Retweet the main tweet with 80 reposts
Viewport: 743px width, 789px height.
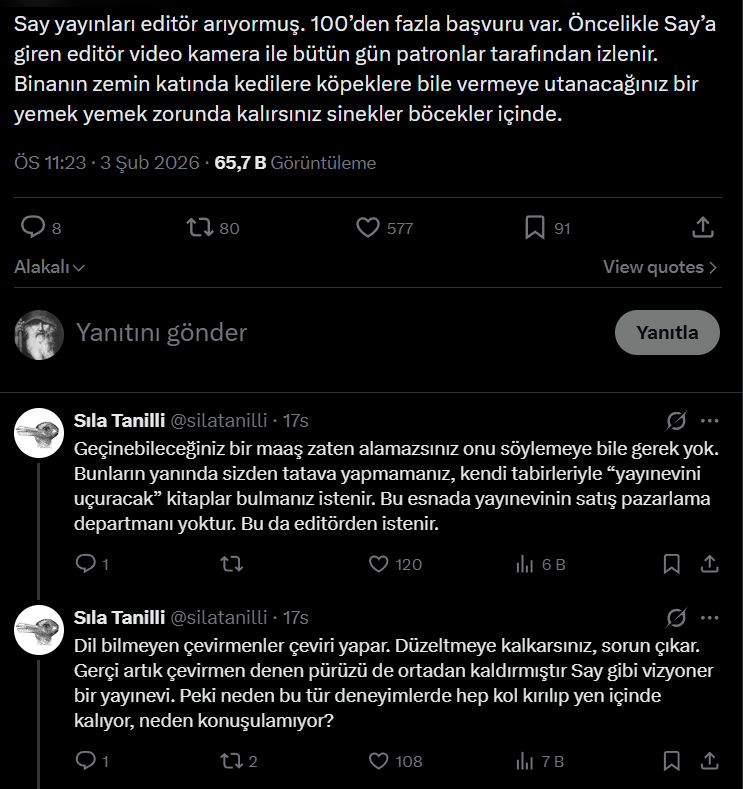[x=201, y=228]
